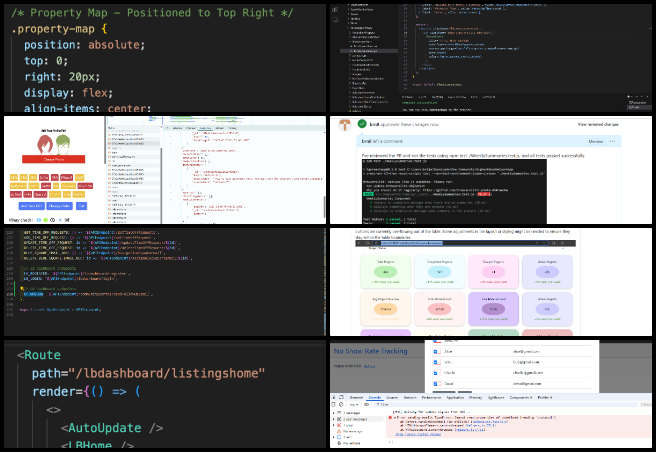Click the 'No Show Rate Tracking' heading
The image size is (656, 452).
(x=370, y=351)
